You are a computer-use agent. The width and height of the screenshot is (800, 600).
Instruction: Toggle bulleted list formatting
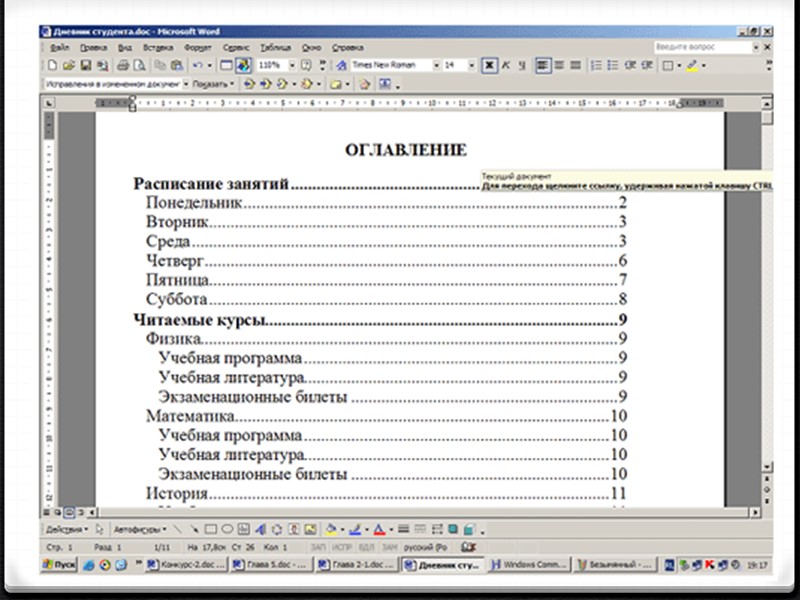pyautogui.click(x=613, y=65)
